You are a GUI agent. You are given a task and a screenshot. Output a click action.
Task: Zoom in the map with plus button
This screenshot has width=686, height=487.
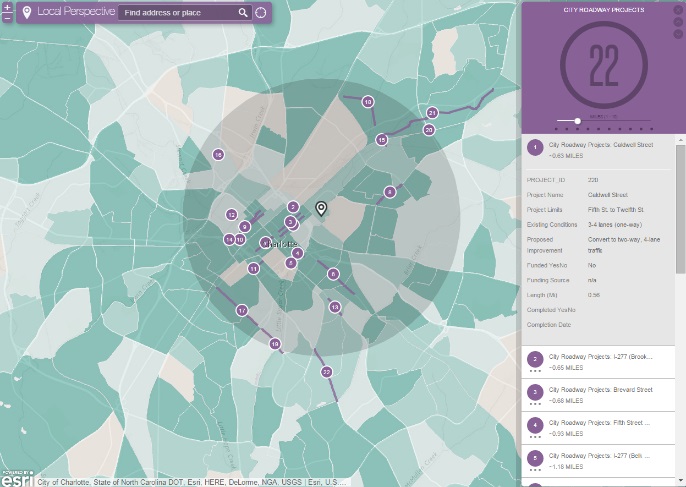[x=7, y=8]
